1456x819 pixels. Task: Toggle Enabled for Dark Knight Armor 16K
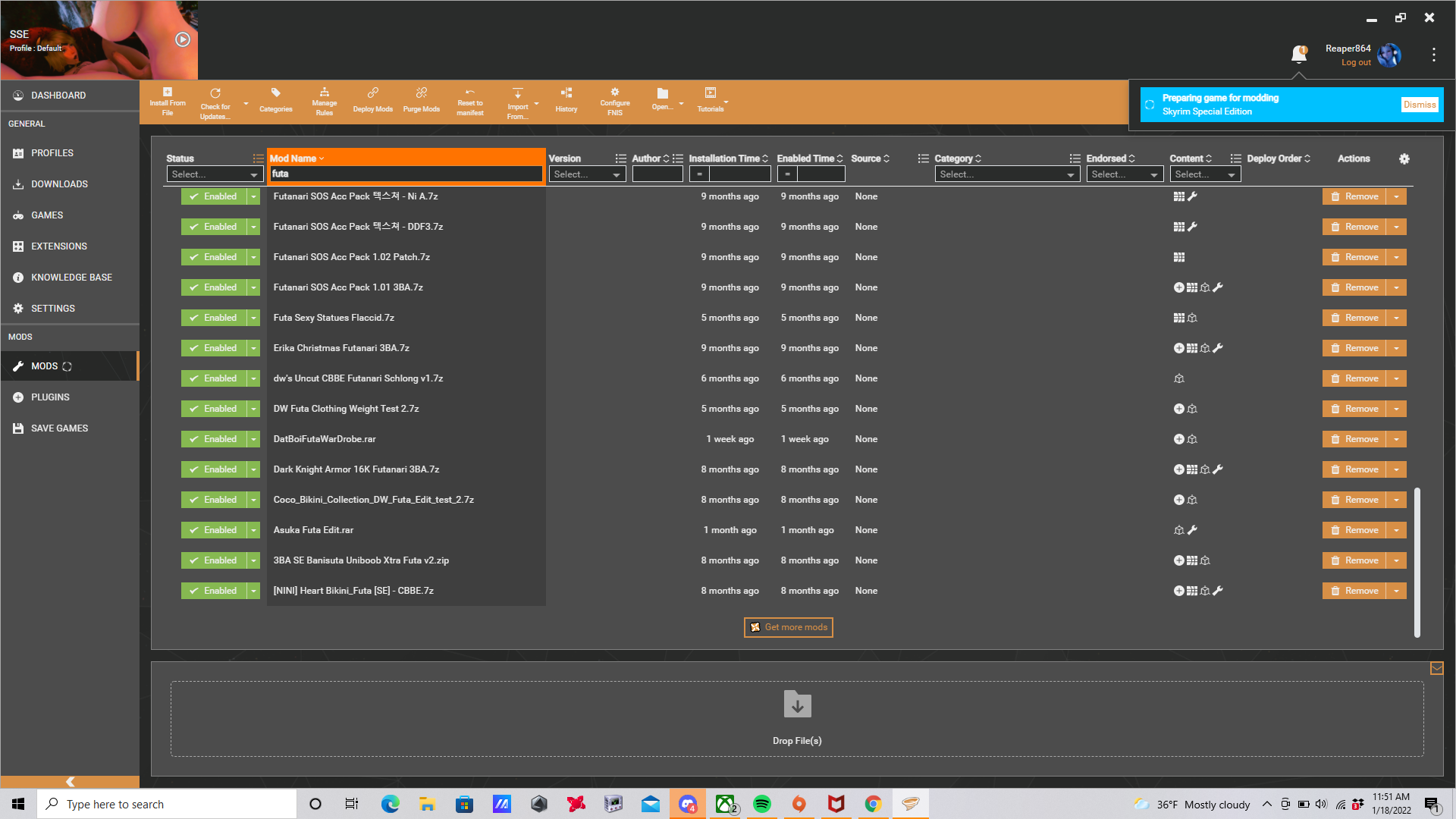214,469
